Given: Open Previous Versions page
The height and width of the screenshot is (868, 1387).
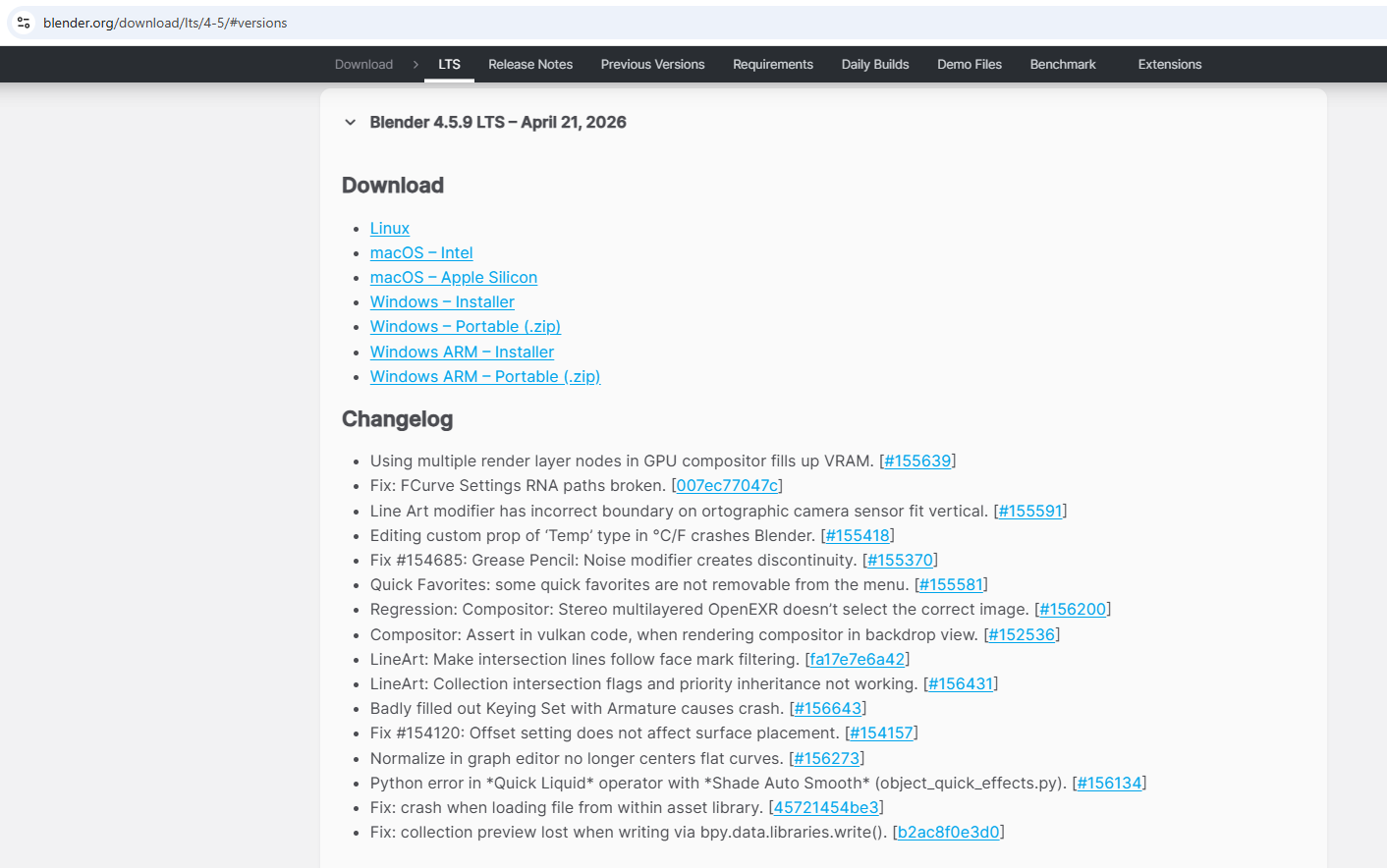Looking at the screenshot, I should (652, 65).
